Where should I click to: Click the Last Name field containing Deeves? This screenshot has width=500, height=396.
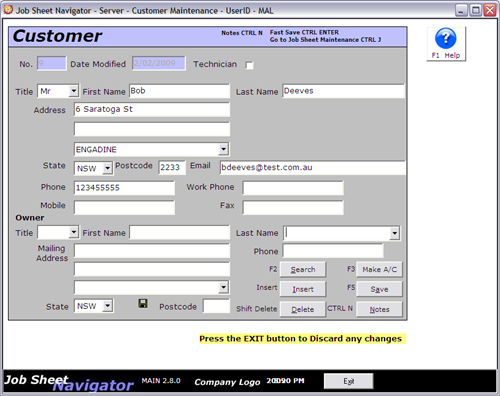(343, 91)
